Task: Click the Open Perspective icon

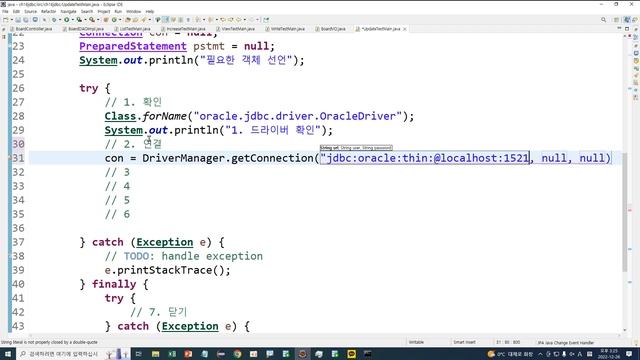Action: (616, 20)
